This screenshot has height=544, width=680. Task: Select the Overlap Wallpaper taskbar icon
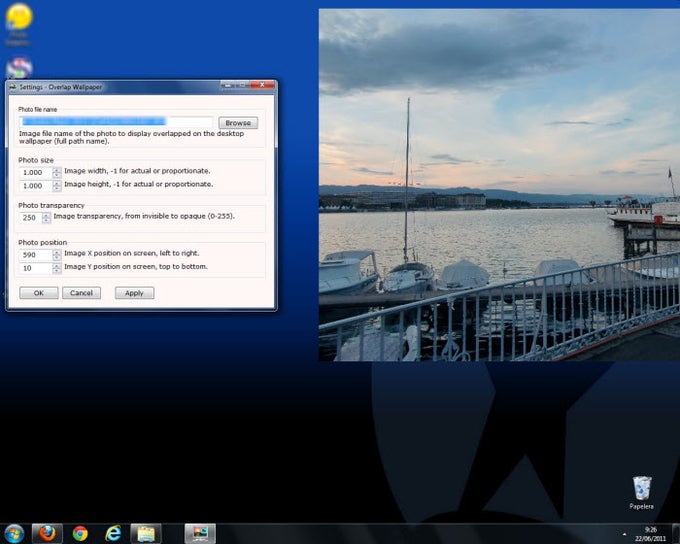click(x=200, y=534)
